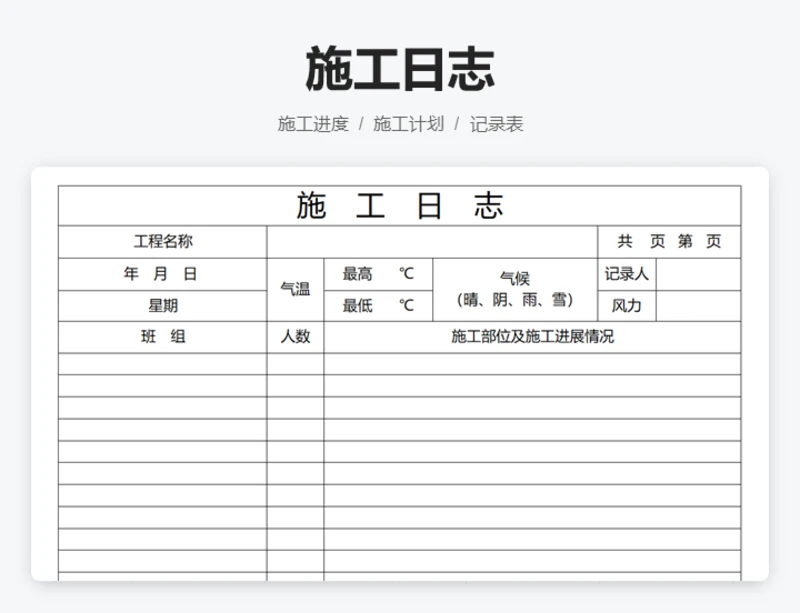Click the 记录人 label cell
800x613 pixels.
point(627,275)
